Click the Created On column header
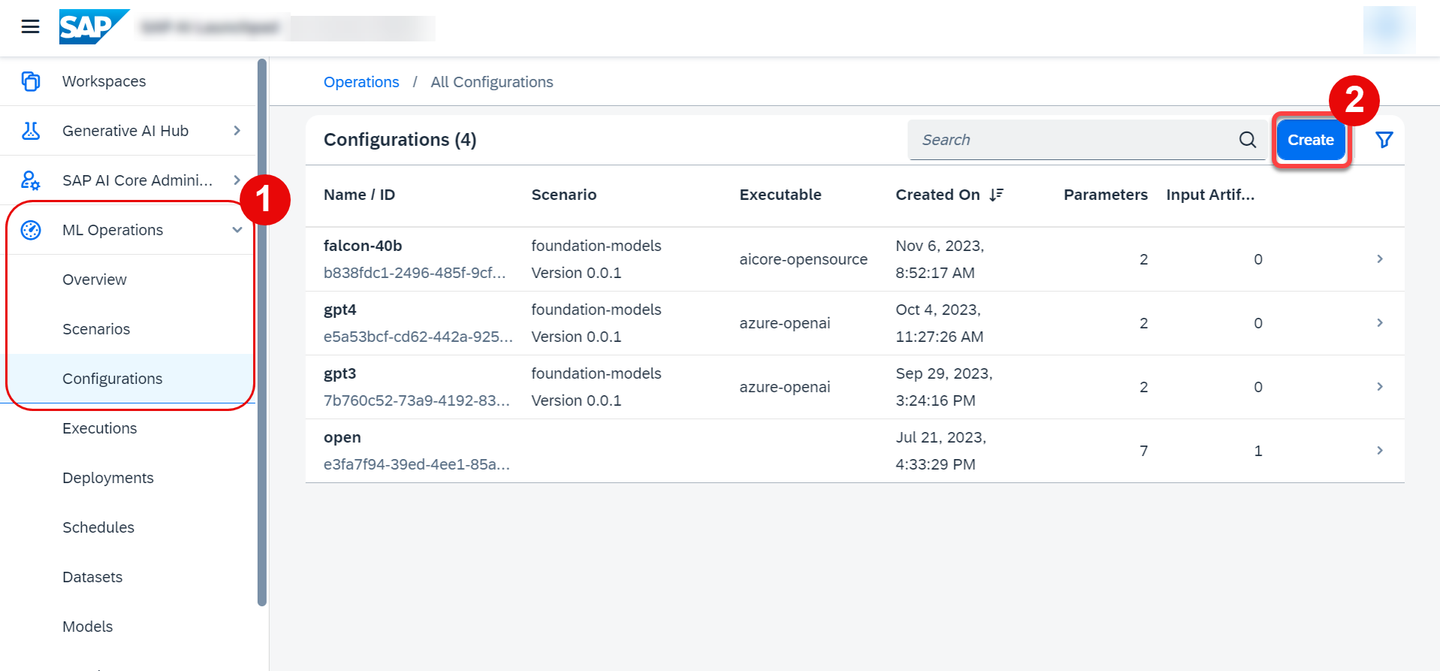The width and height of the screenshot is (1440, 671). click(x=938, y=195)
